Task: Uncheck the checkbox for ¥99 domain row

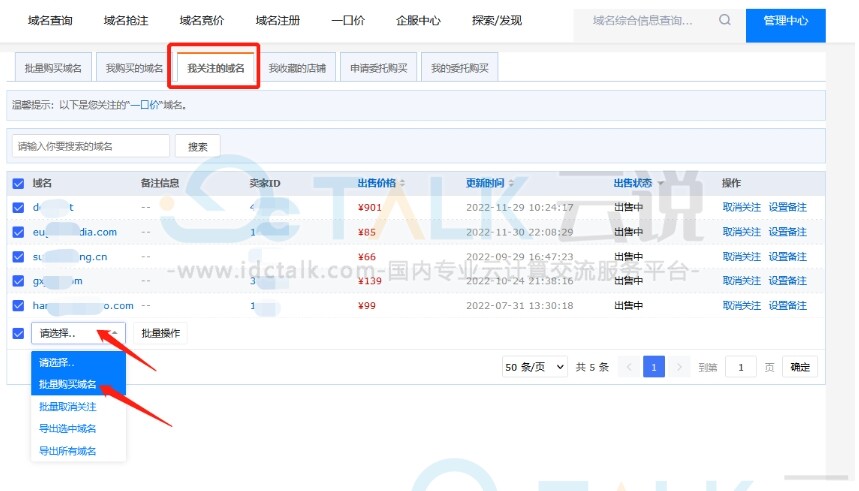Action: coord(18,306)
